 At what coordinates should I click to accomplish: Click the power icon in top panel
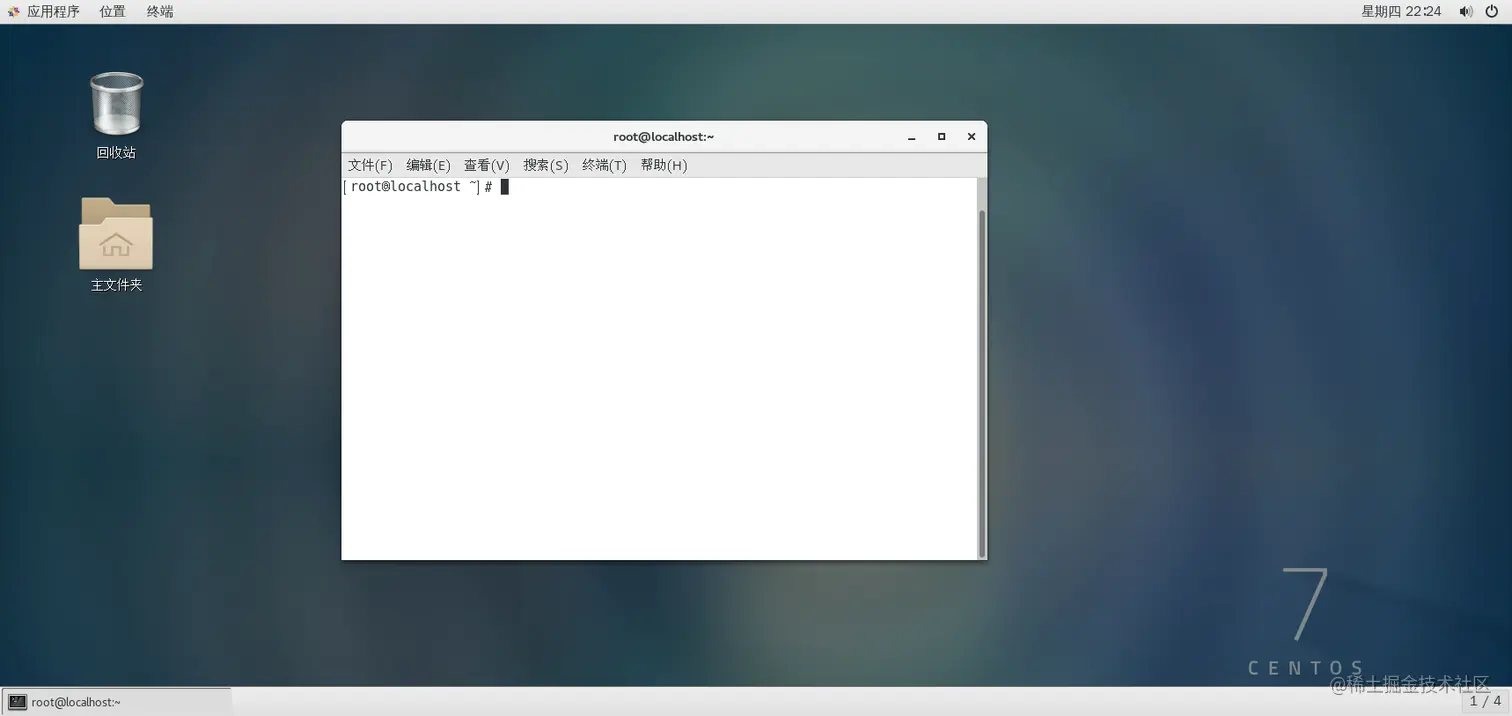point(1492,11)
